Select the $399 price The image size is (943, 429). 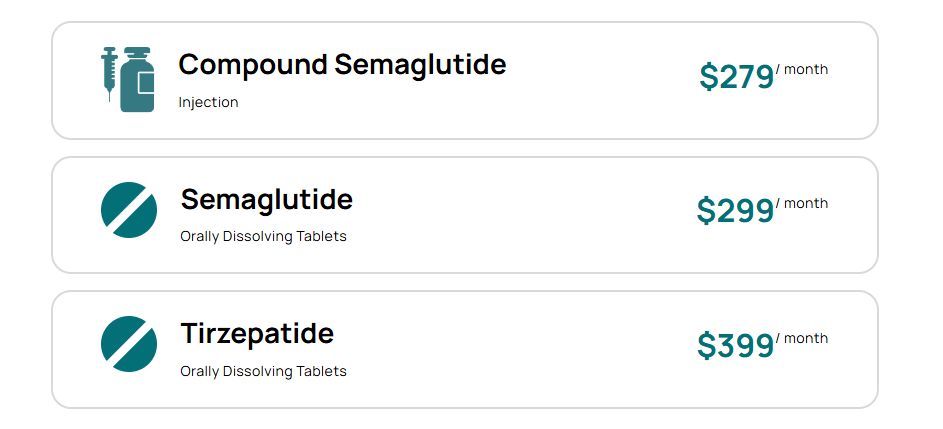[x=735, y=345]
